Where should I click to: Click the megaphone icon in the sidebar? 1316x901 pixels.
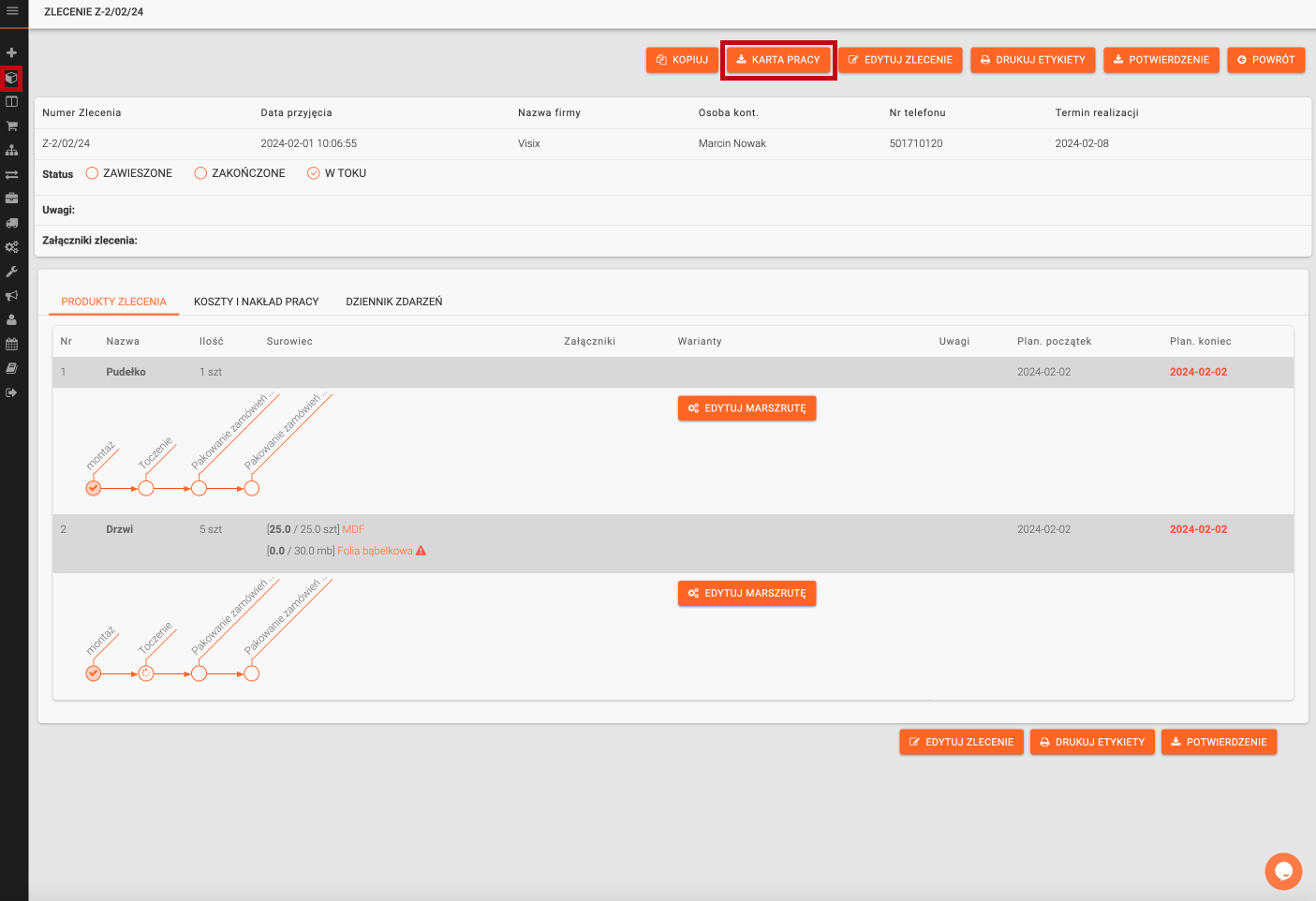click(12, 296)
